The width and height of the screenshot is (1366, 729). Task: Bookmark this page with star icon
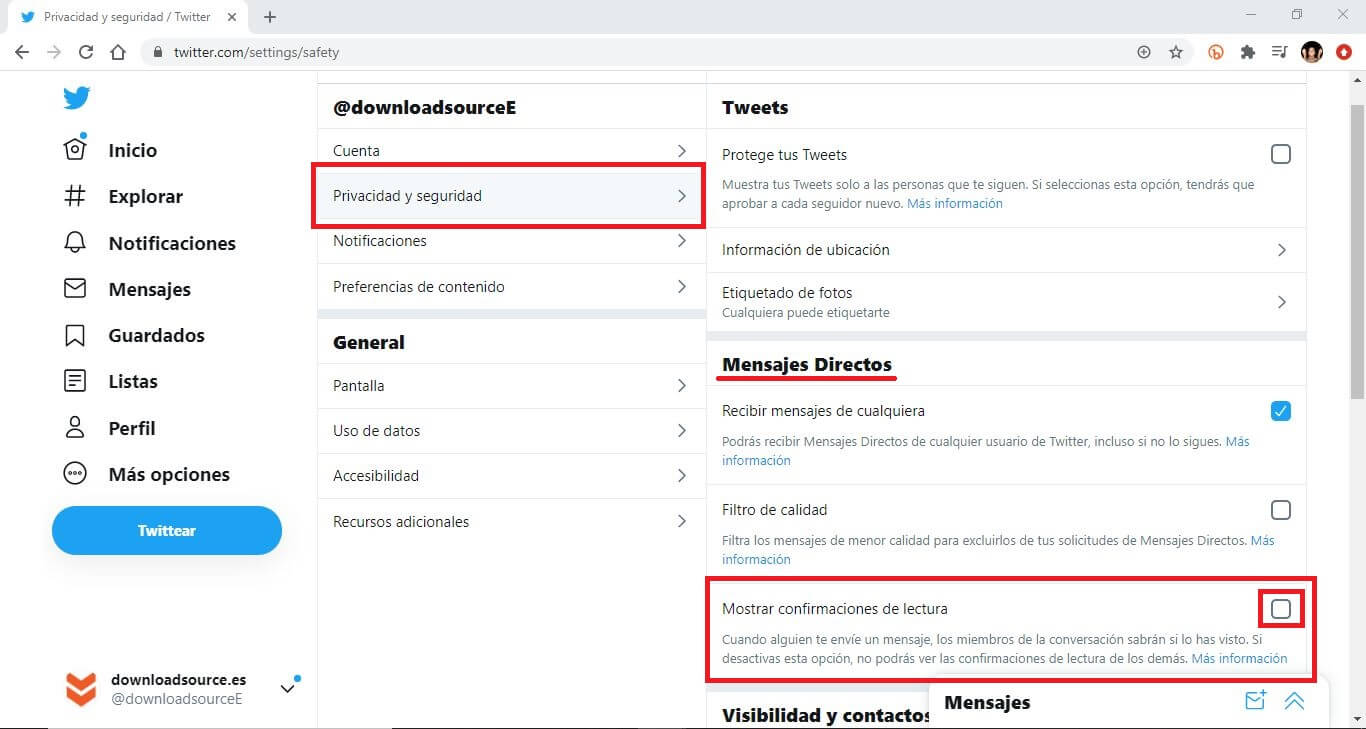click(1176, 52)
